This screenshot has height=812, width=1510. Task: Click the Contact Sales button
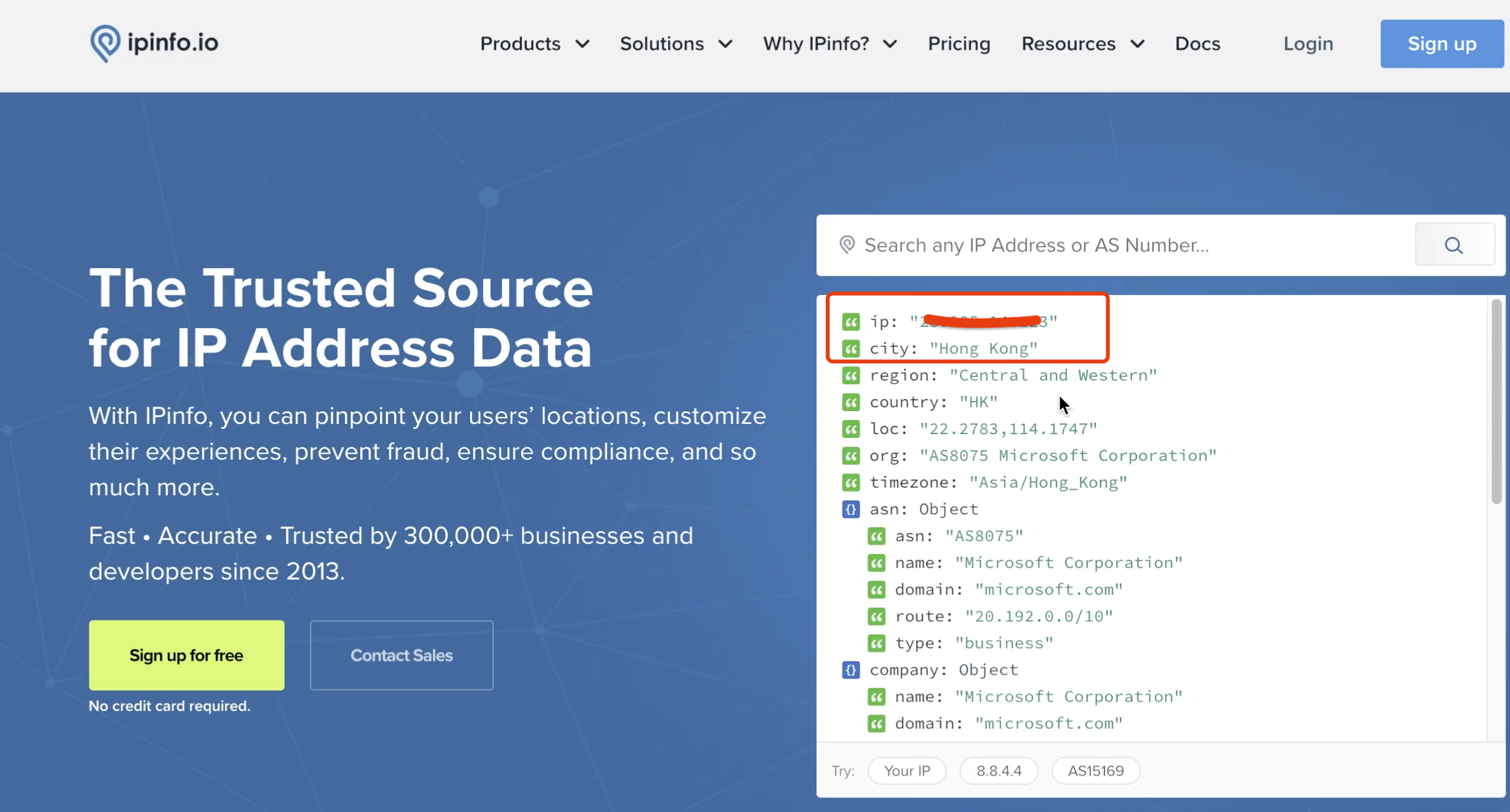401,655
